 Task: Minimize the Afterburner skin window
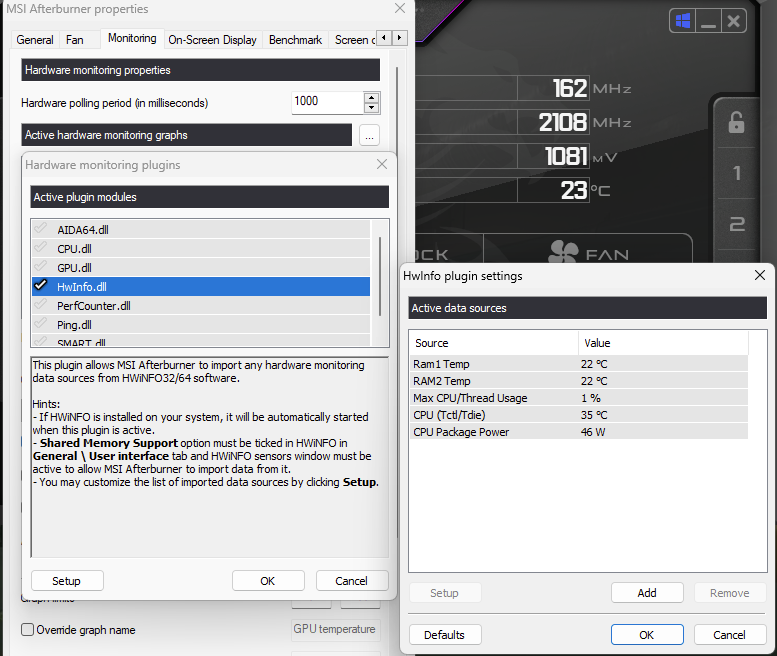pos(708,21)
